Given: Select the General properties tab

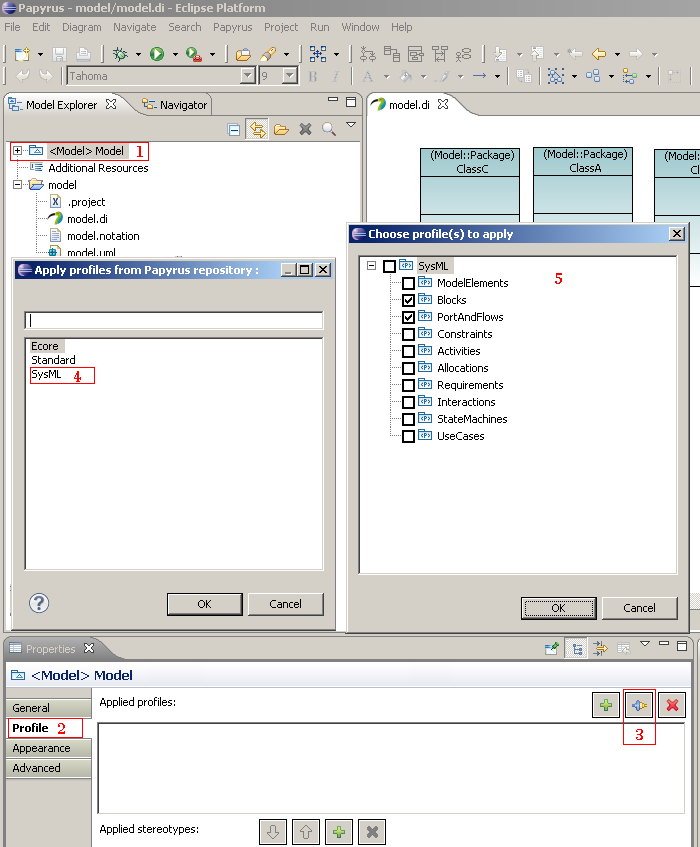Looking at the screenshot, I should click(x=49, y=708).
